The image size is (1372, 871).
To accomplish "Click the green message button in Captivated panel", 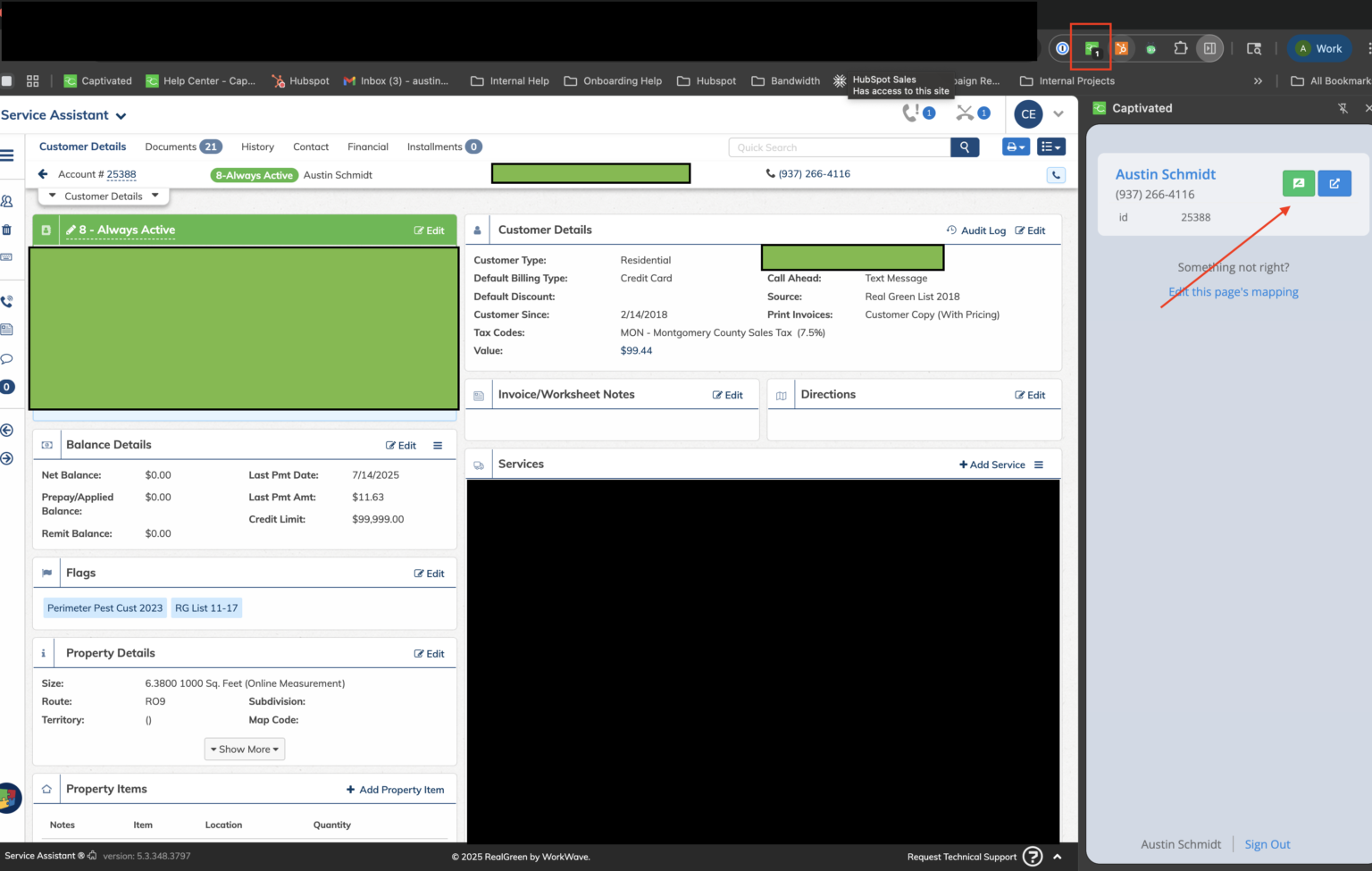I will click(x=1298, y=183).
